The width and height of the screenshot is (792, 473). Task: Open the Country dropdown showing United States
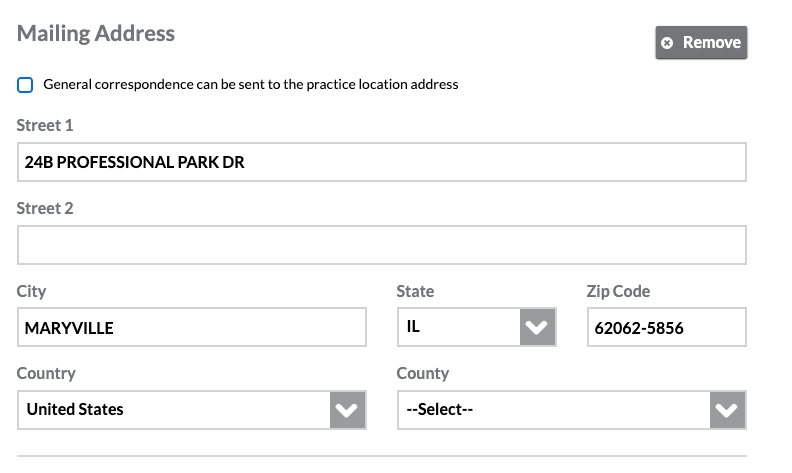(173, 409)
